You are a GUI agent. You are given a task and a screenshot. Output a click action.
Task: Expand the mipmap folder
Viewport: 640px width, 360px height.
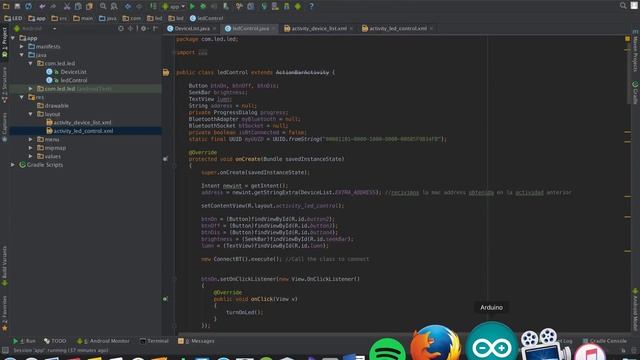click(x=31, y=148)
